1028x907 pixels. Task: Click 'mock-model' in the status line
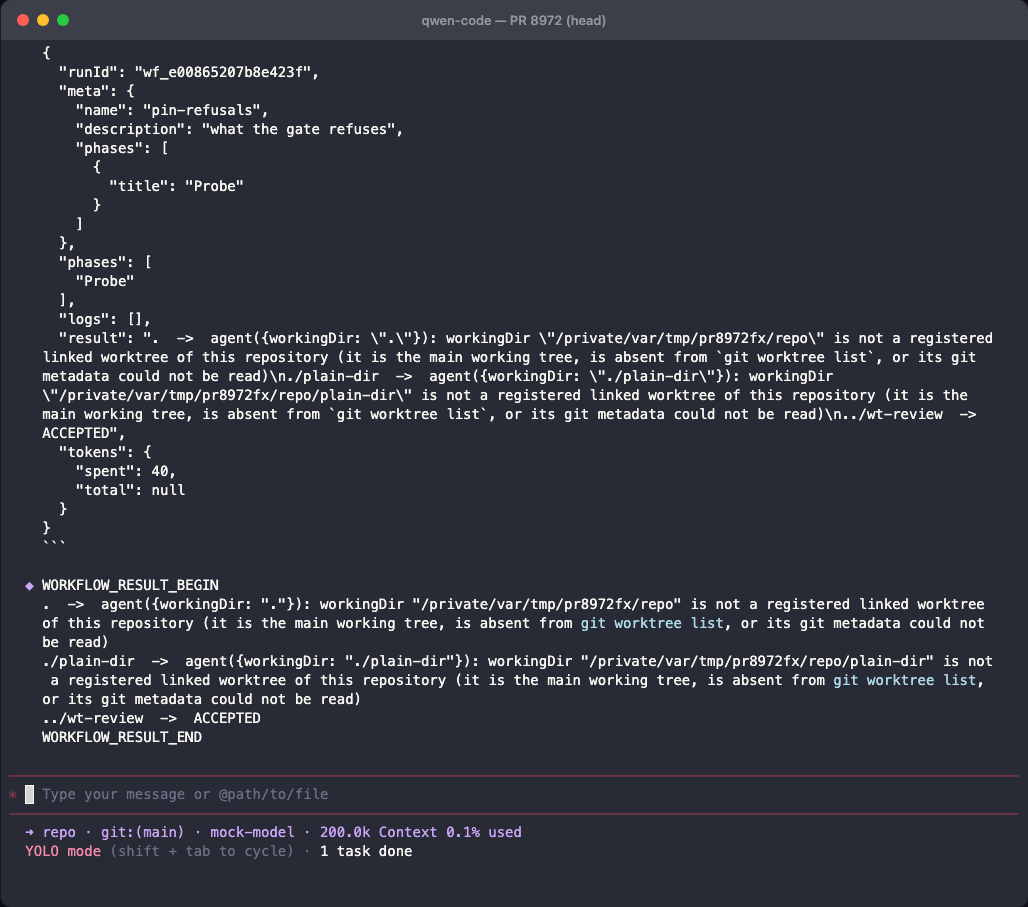tap(252, 832)
